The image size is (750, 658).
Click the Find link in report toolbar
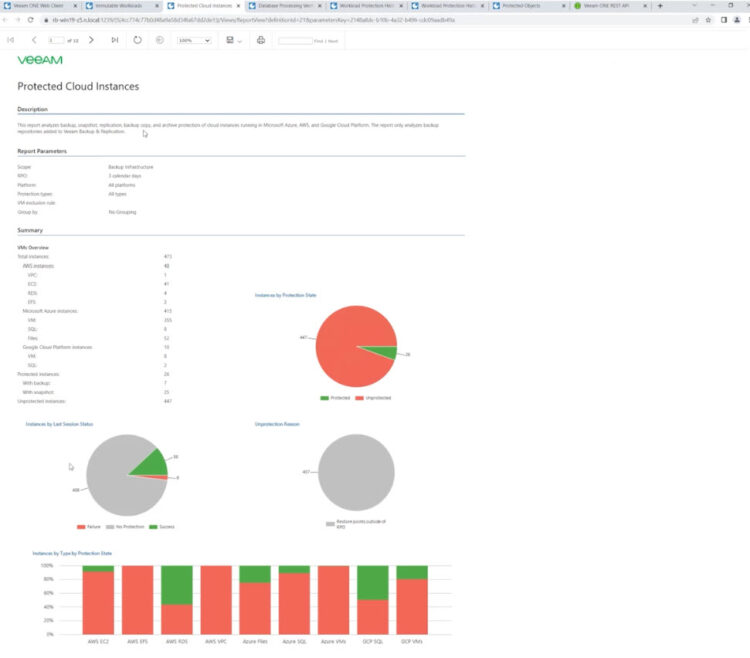pyautogui.click(x=318, y=41)
